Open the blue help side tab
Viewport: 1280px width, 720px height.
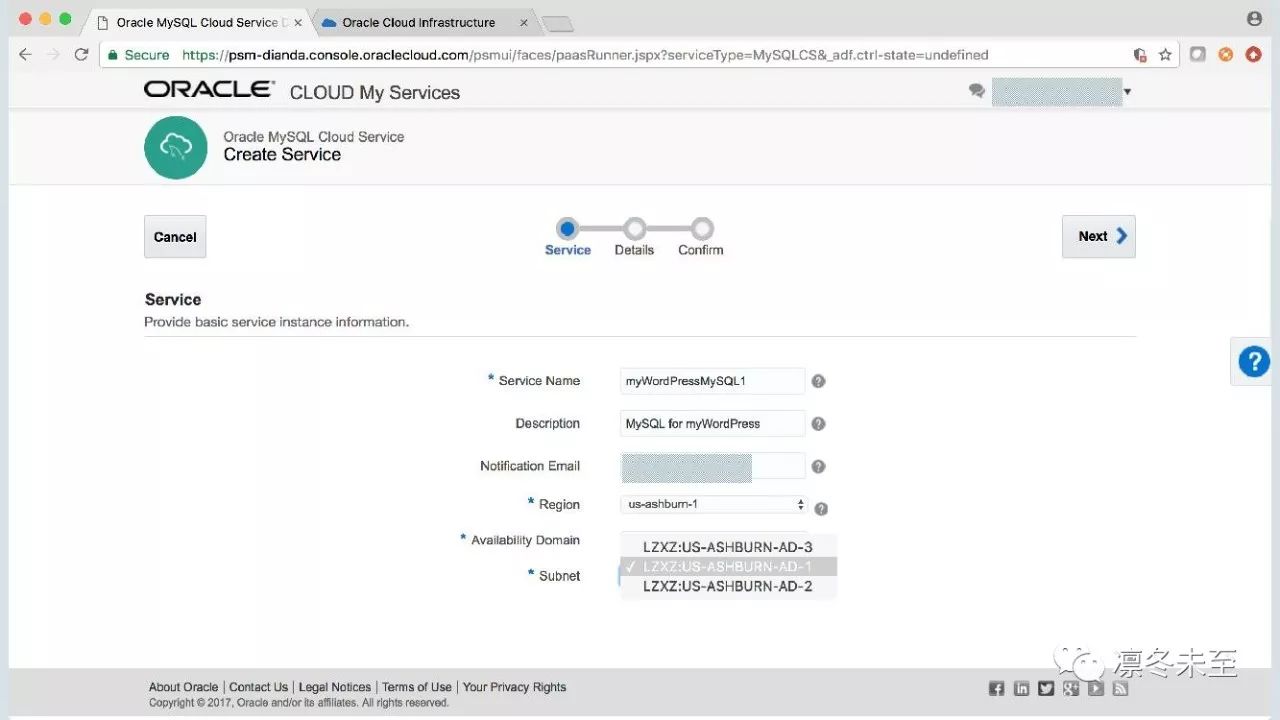click(x=1254, y=361)
